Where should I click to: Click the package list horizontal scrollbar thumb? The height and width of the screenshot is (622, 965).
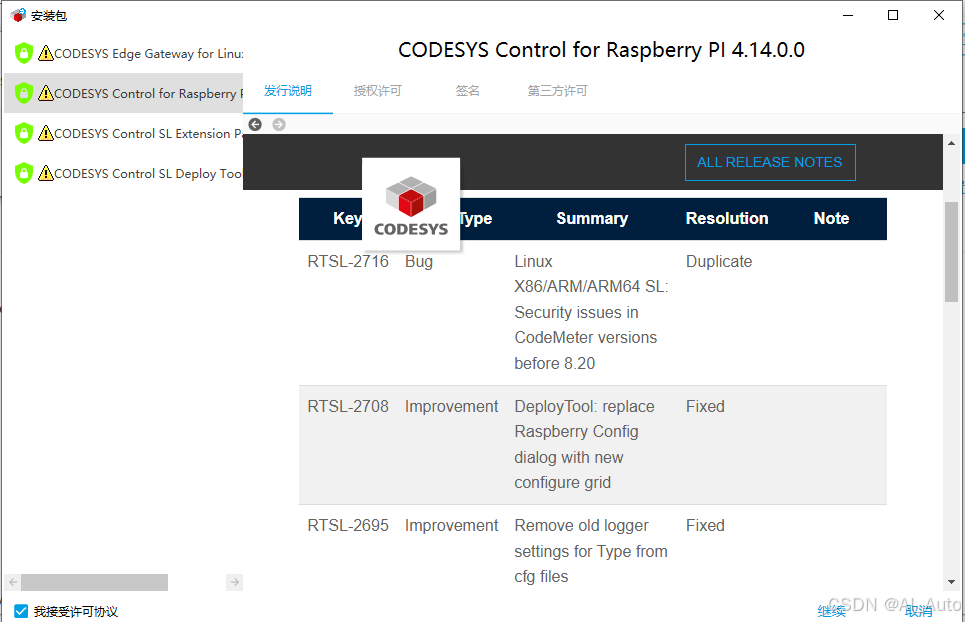94,582
